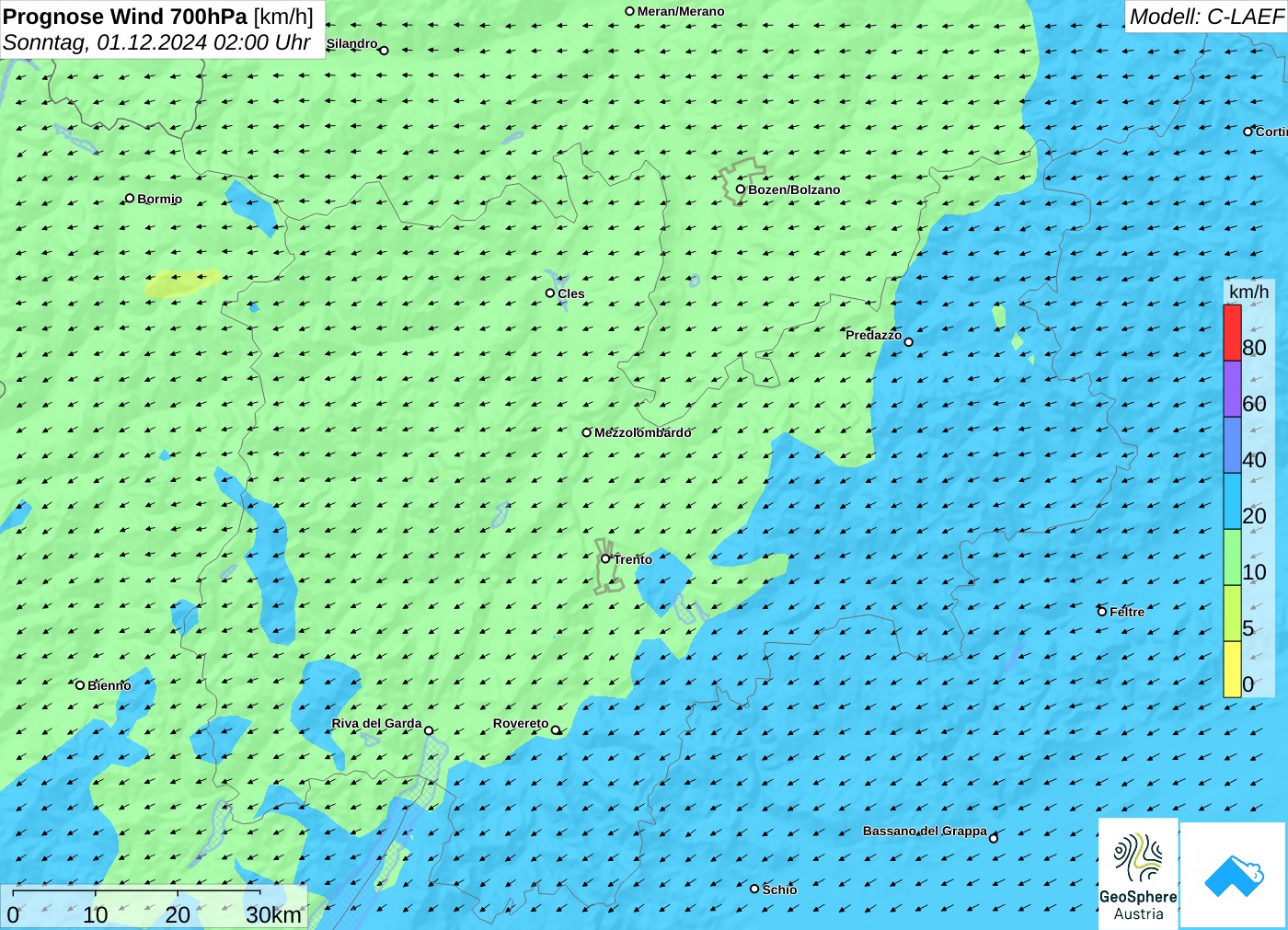Click the Predazzo location marker

coord(909,342)
